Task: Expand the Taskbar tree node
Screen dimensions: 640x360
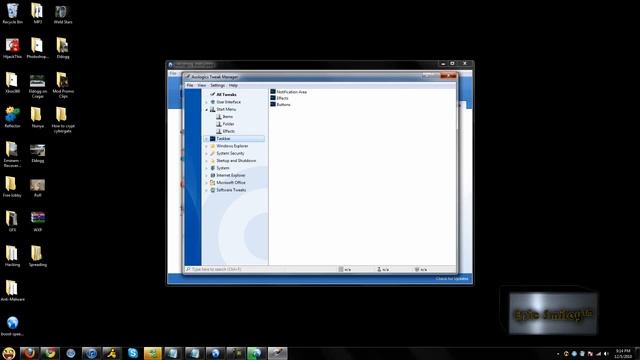Action: (207, 139)
